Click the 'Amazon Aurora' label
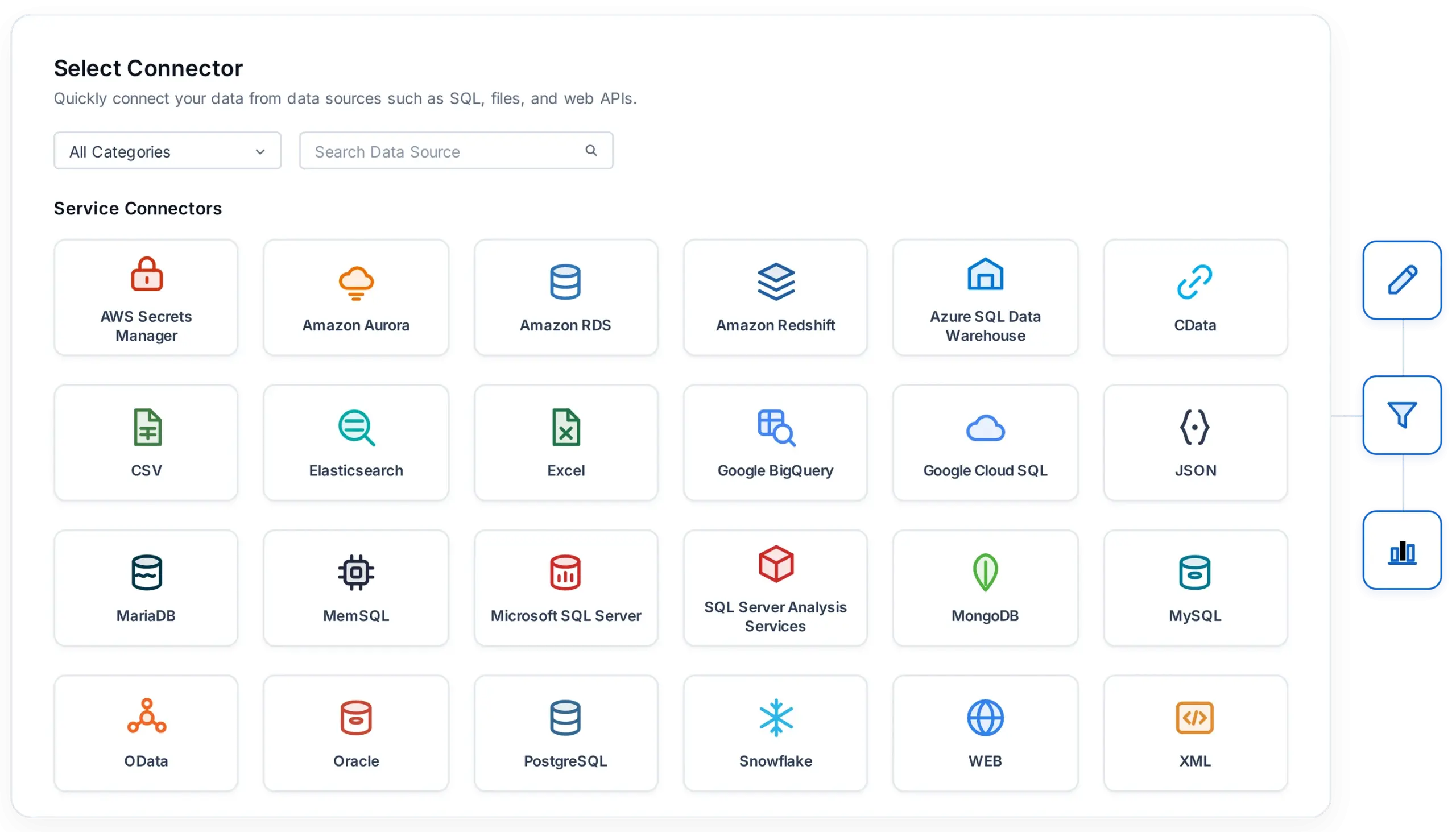The height and width of the screenshot is (832, 1456). (x=356, y=325)
